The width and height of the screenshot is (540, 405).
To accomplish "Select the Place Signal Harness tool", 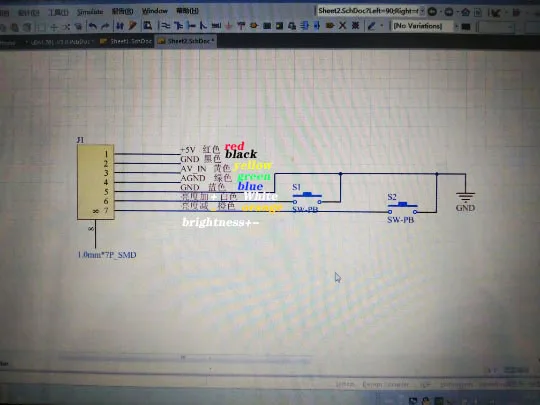I will tap(191, 26).
